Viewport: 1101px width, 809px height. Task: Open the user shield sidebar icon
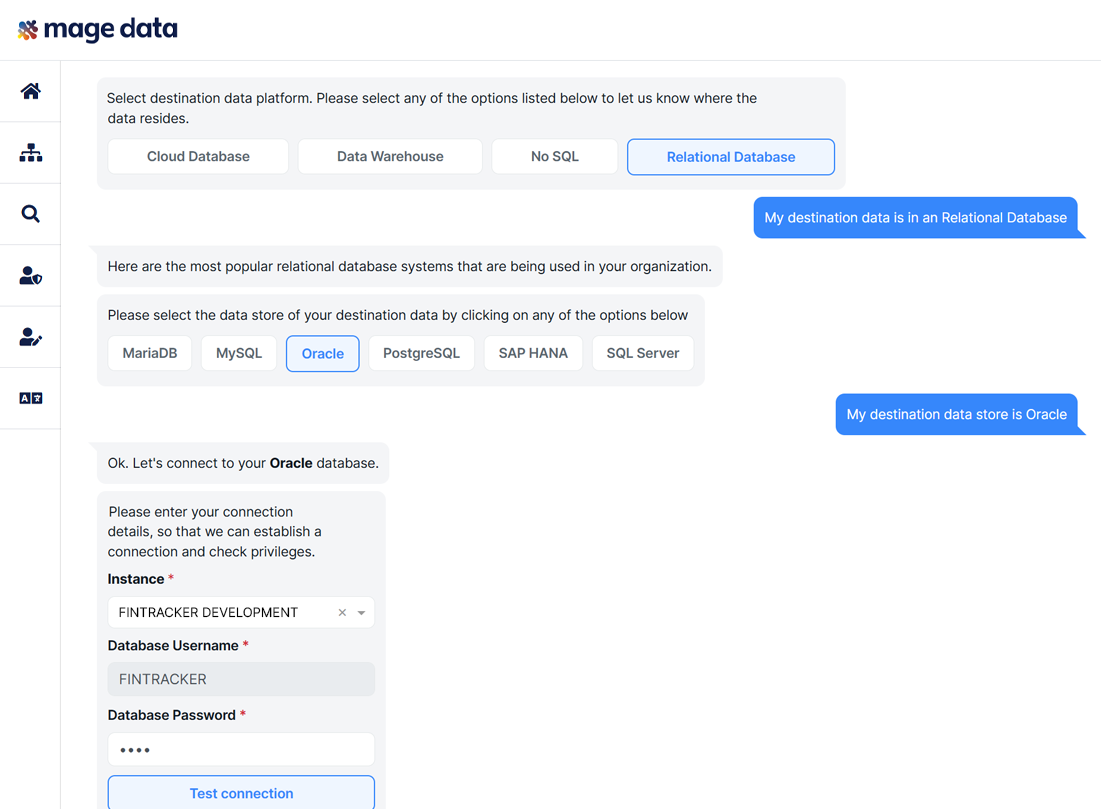pyautogui.click(x=30, y=276)
